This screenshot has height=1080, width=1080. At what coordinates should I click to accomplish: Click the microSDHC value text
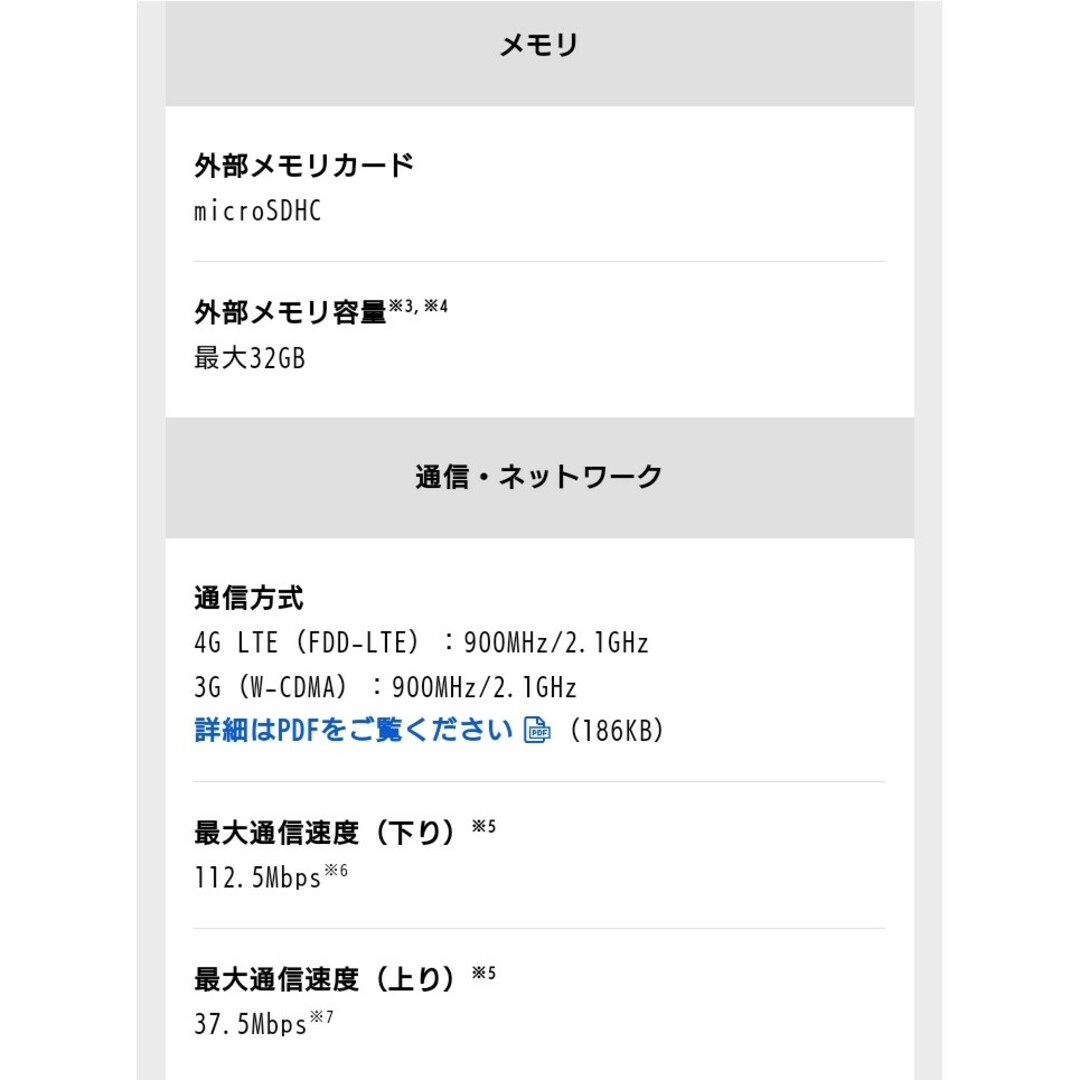(x=258, y=211)
